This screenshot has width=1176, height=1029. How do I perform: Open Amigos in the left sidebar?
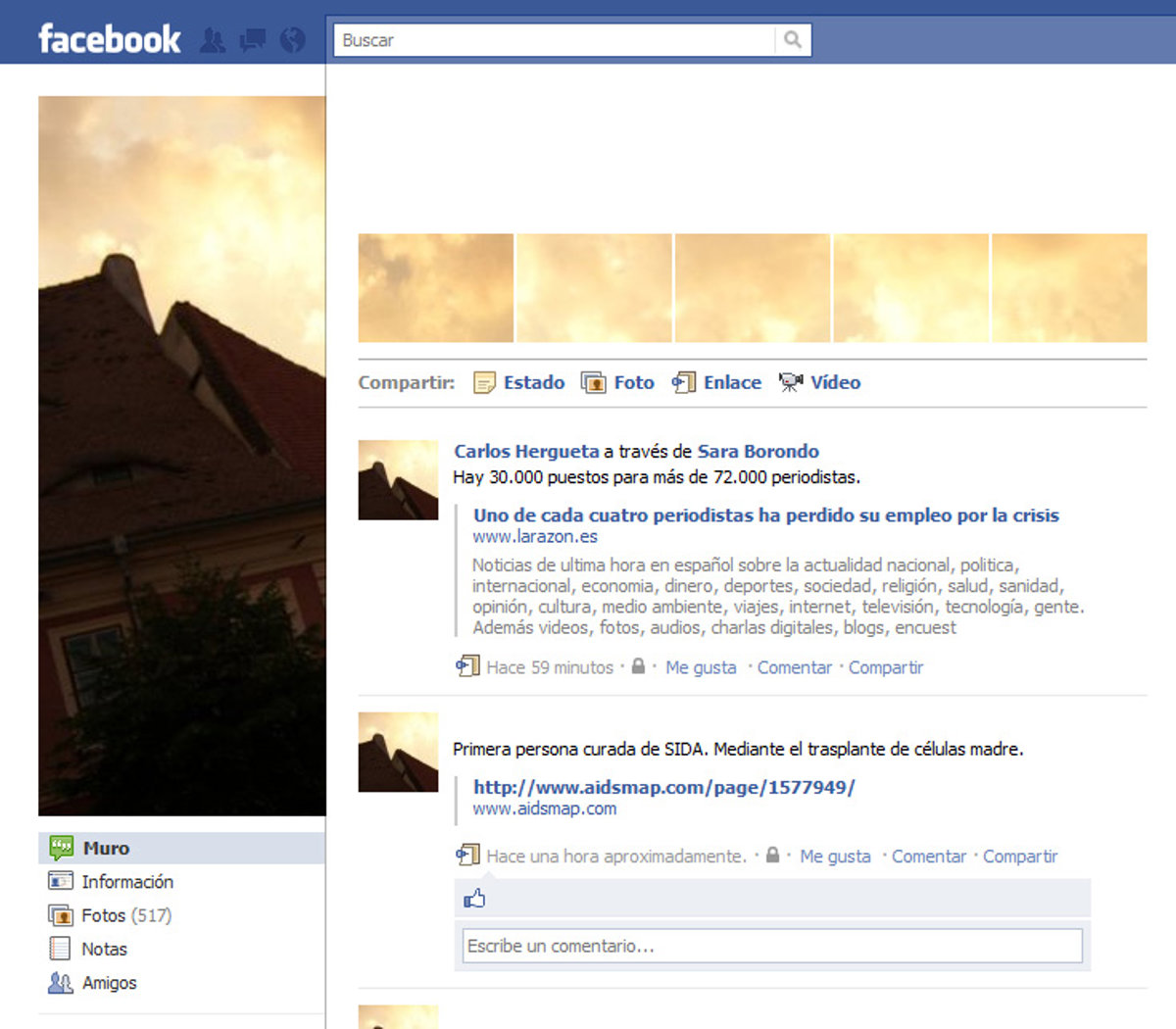pos(109,983)
